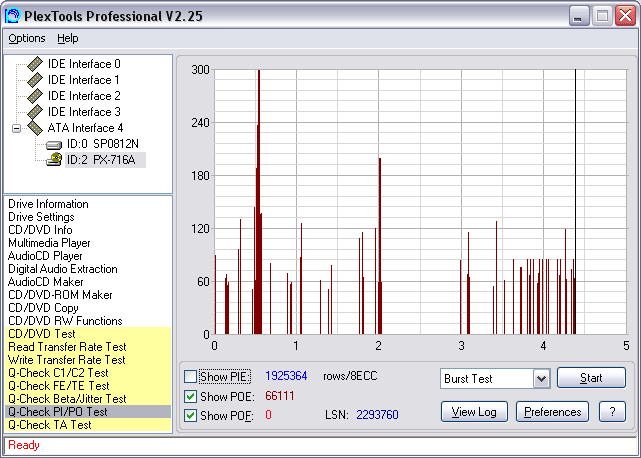Viewport: 641px width, 458px height.
Task: Minimize the PlexTools window
Action: coord(579,16)
